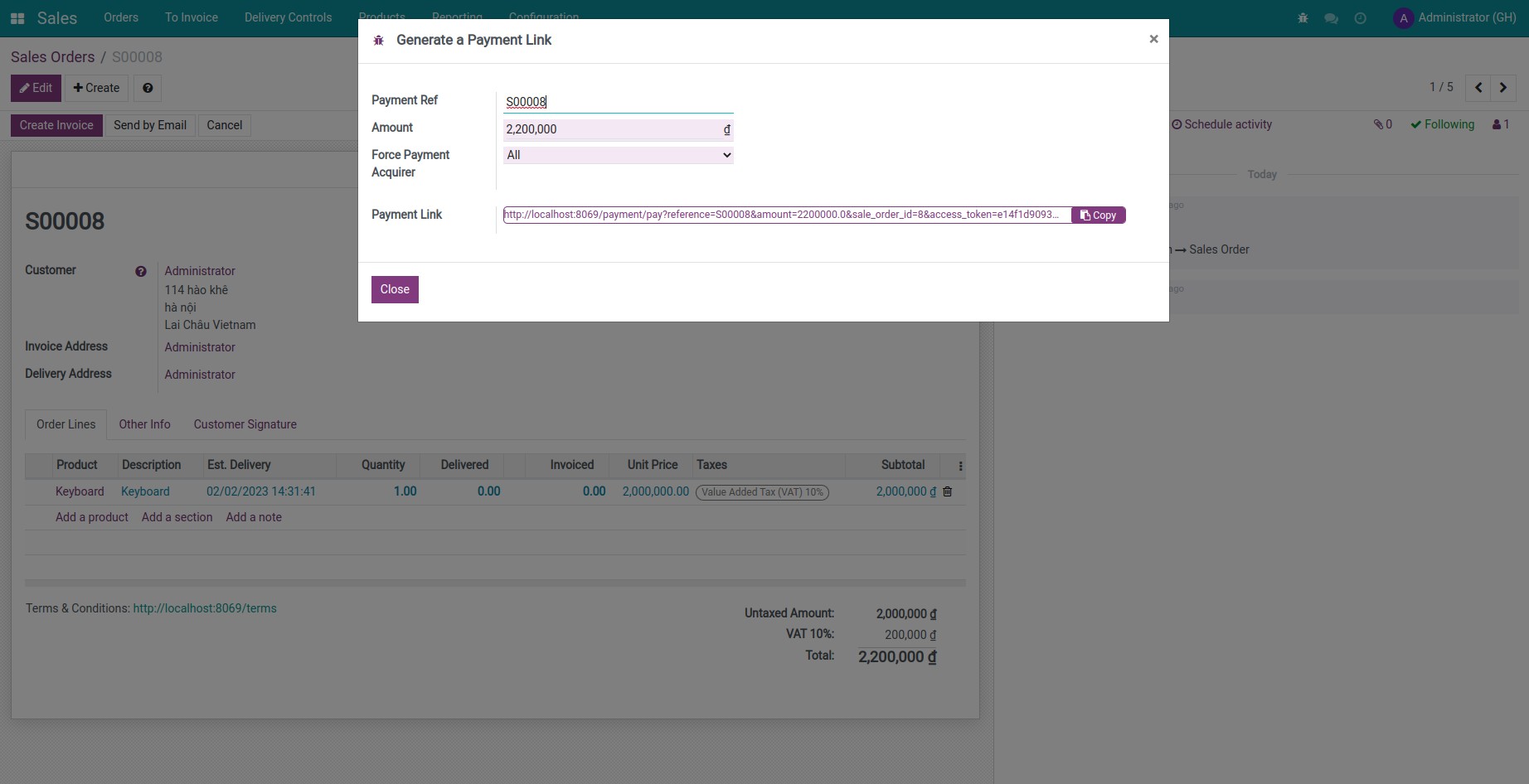Click the attachments paperclip counter
Screen dimensions: 1529x784
pos(1382,124)
